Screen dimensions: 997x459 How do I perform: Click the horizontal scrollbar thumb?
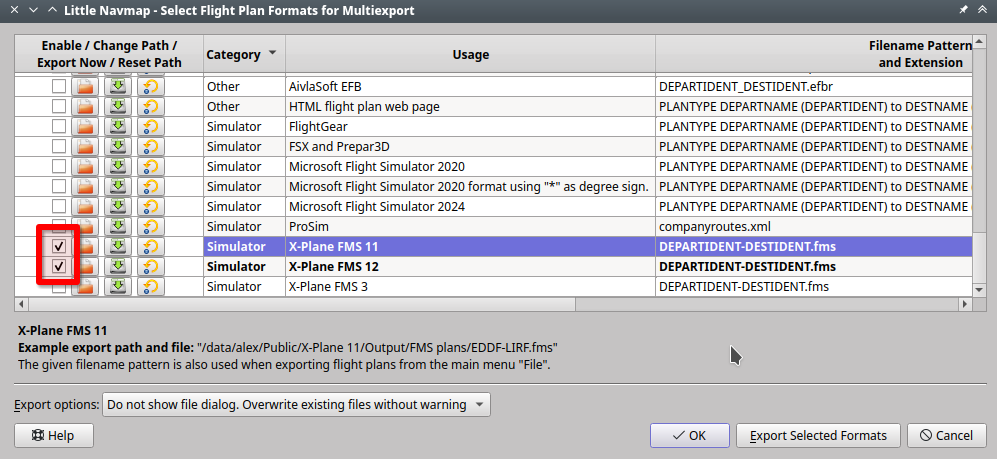[x=300, y=305]
